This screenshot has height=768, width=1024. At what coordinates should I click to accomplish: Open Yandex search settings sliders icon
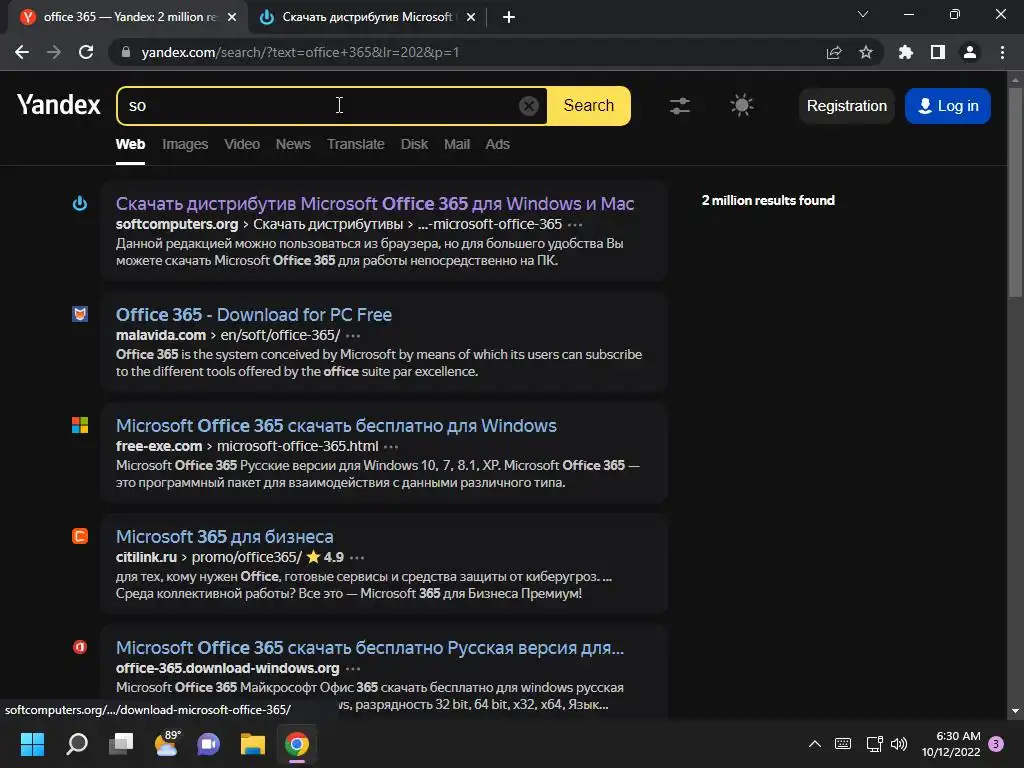click(680, 106)
